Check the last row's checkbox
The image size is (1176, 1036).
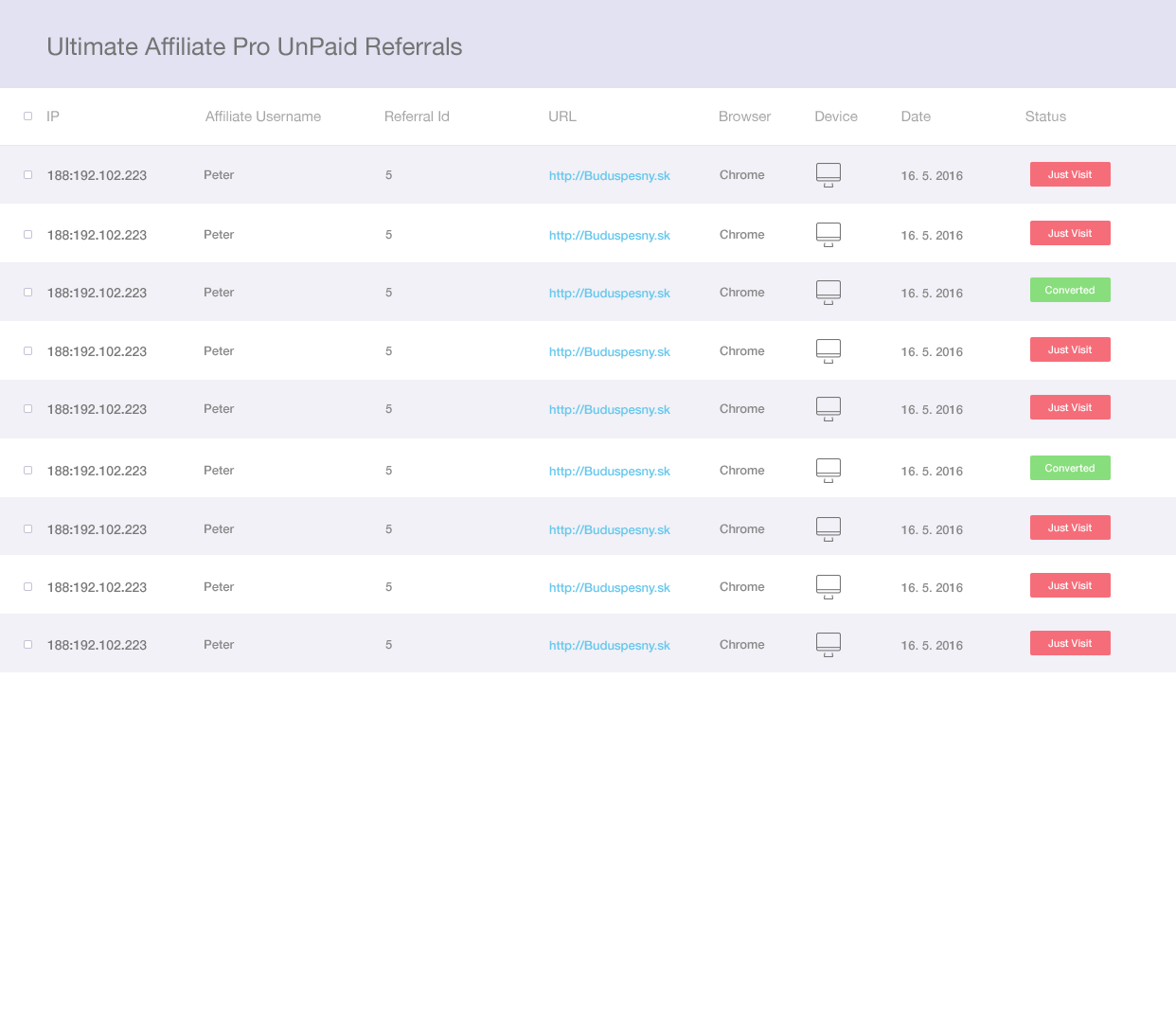click(x=27, y=644)
